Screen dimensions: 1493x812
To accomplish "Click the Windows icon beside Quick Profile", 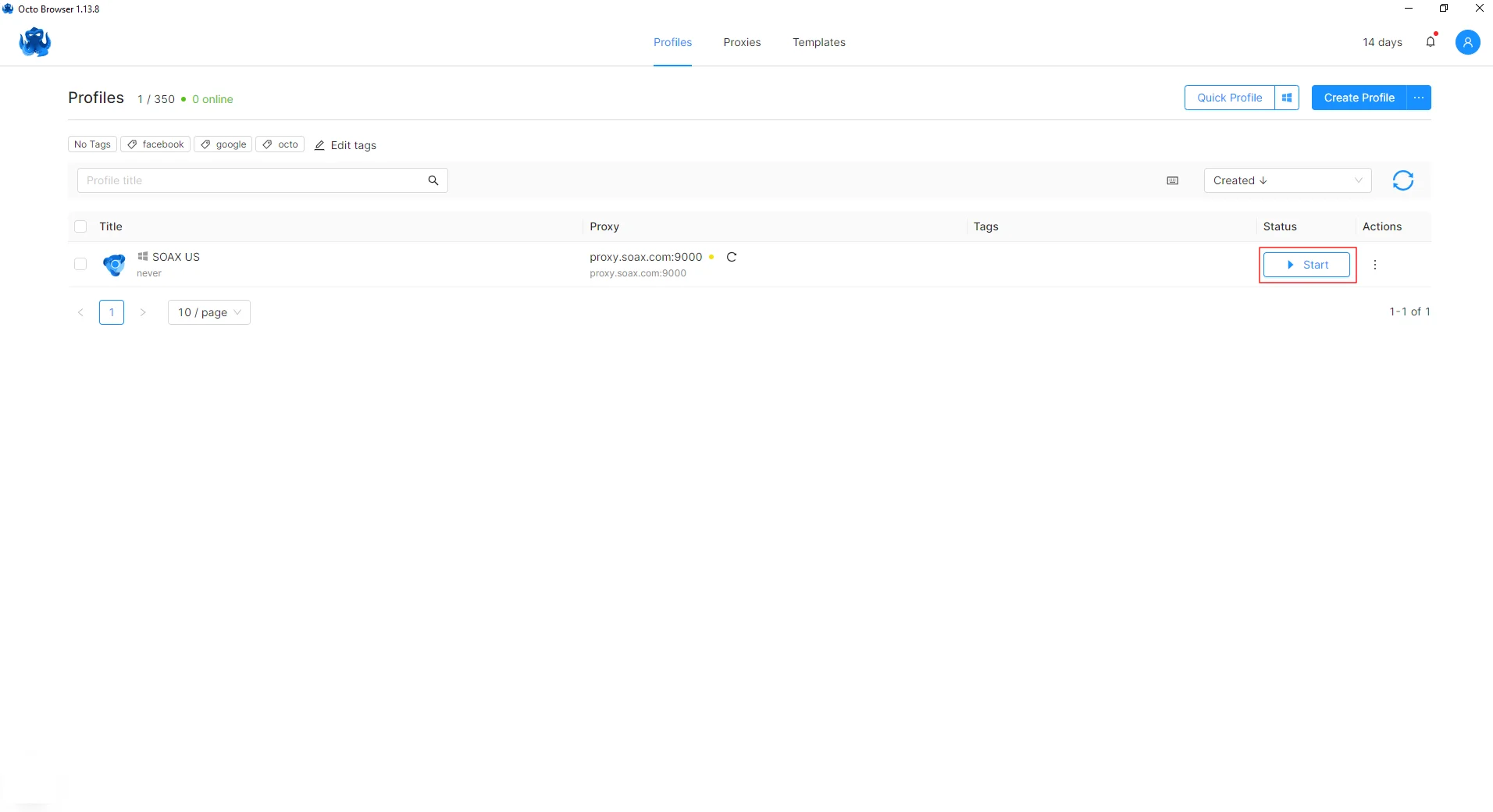I will [x=1287, y=98].
